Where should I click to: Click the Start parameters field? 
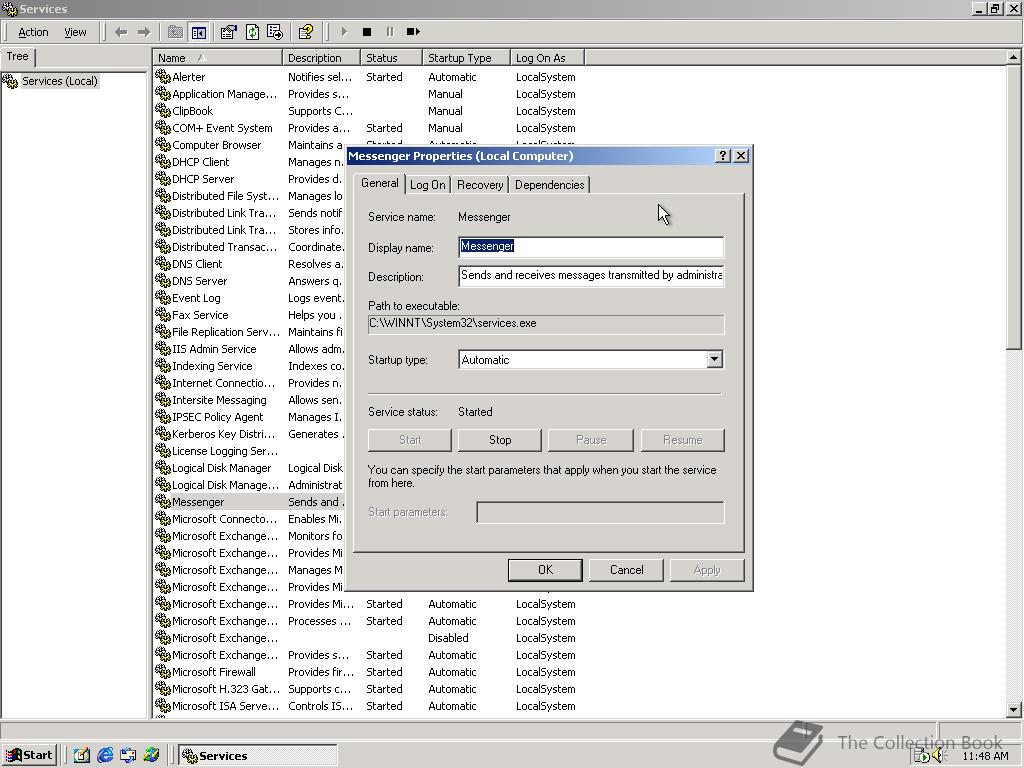(600, 513)
